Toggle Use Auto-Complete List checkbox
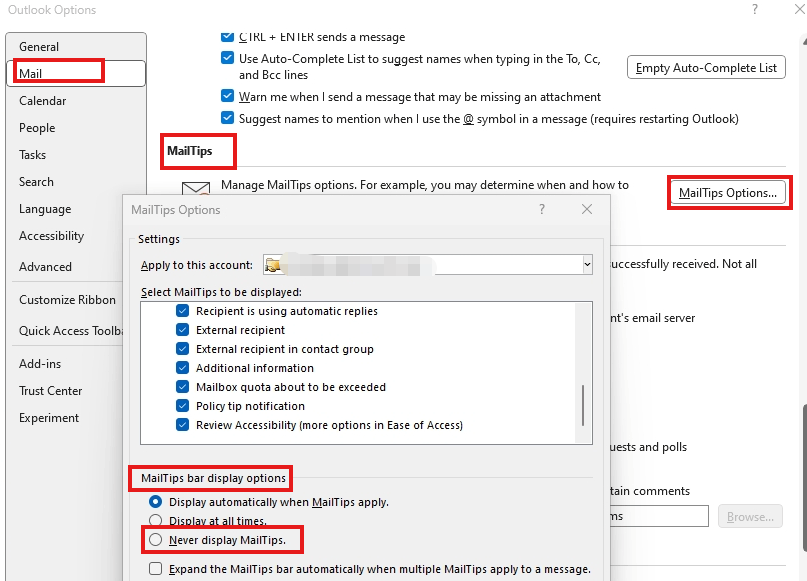807x581 pixels. coord(227,58)
